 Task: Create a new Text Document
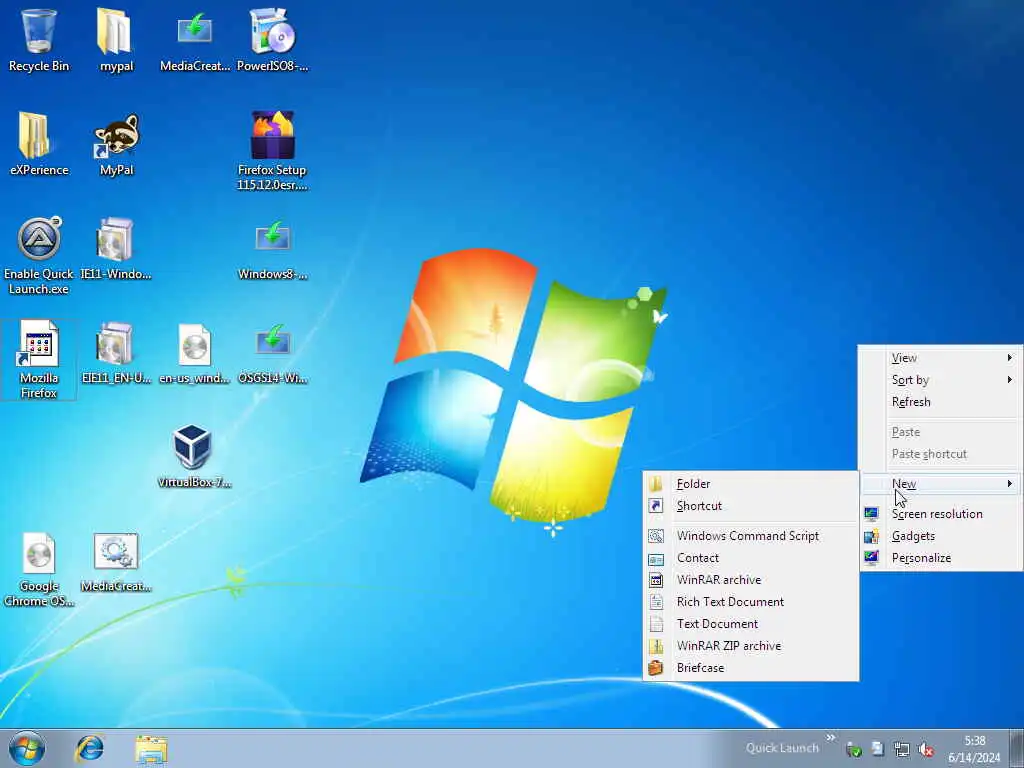tap(750, 624)
